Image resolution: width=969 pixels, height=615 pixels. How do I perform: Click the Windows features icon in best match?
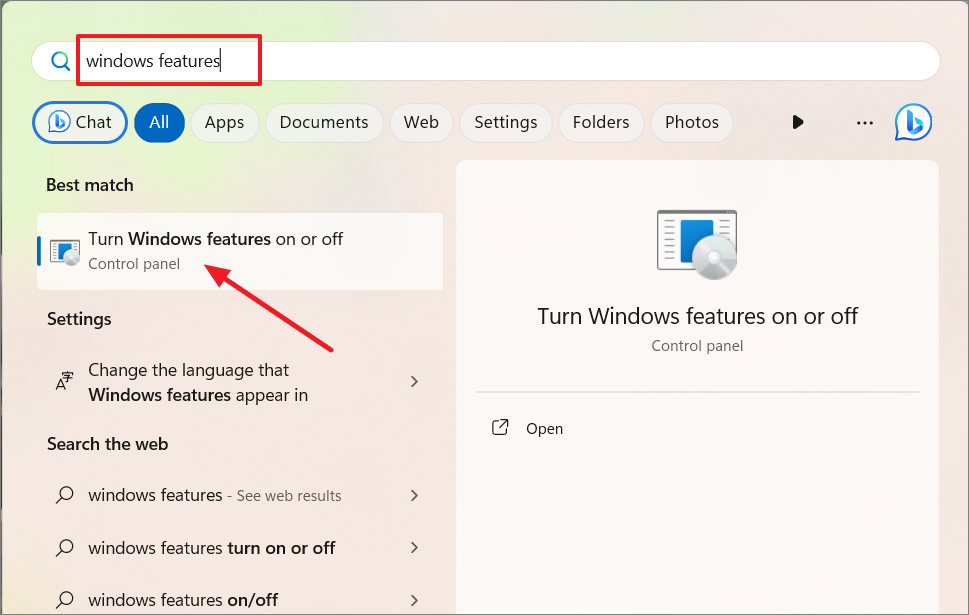65,252
